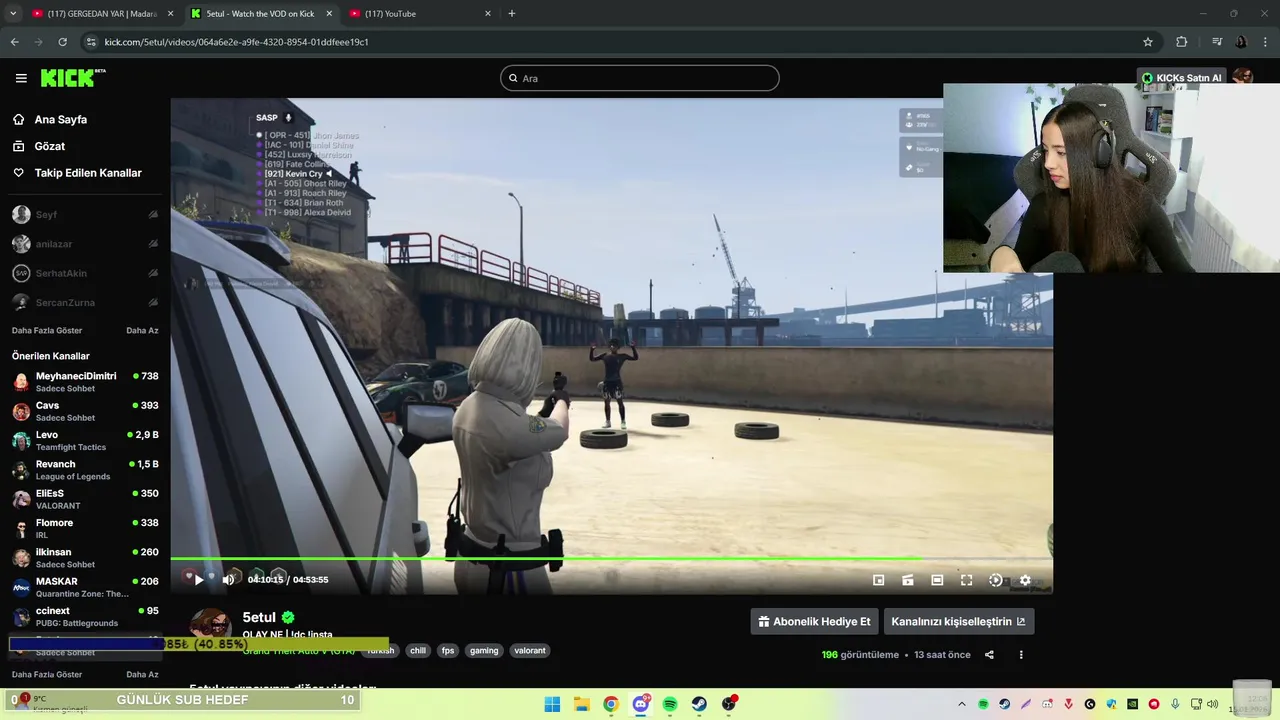Open Steam from the taskbar

[699, 704]
